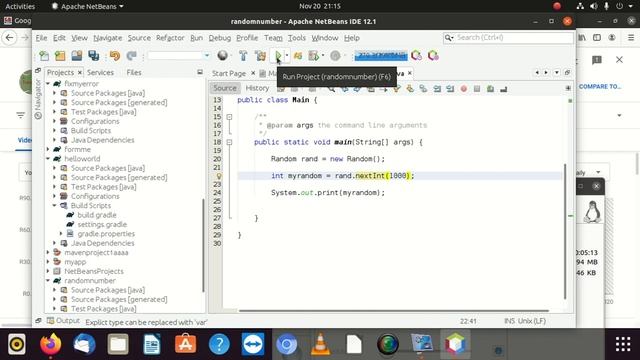Run the project with the green play icon
The height and width of the screenshot is (360, 640).
278,56
